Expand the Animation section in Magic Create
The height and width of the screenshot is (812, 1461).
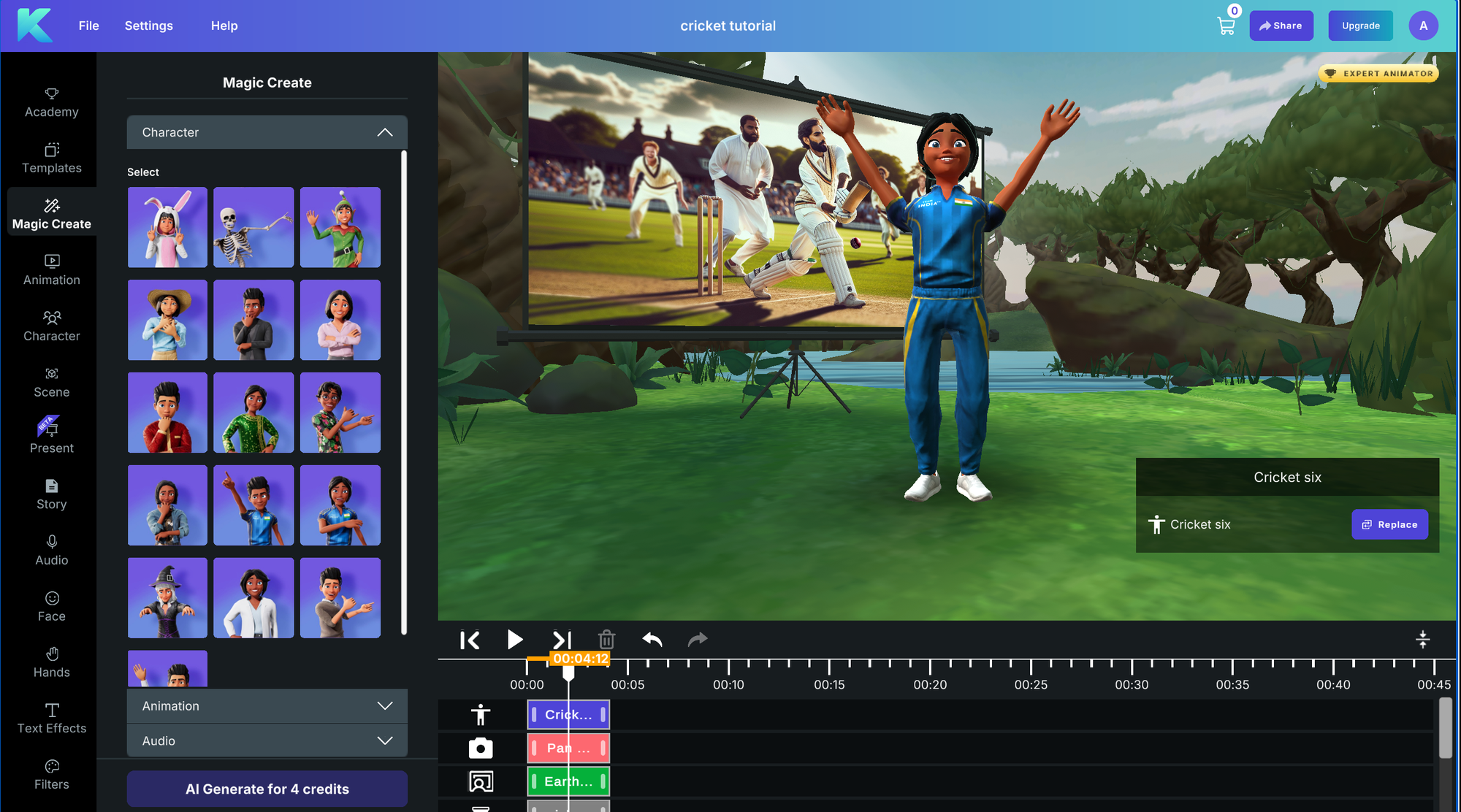click(x=267, y=705)
